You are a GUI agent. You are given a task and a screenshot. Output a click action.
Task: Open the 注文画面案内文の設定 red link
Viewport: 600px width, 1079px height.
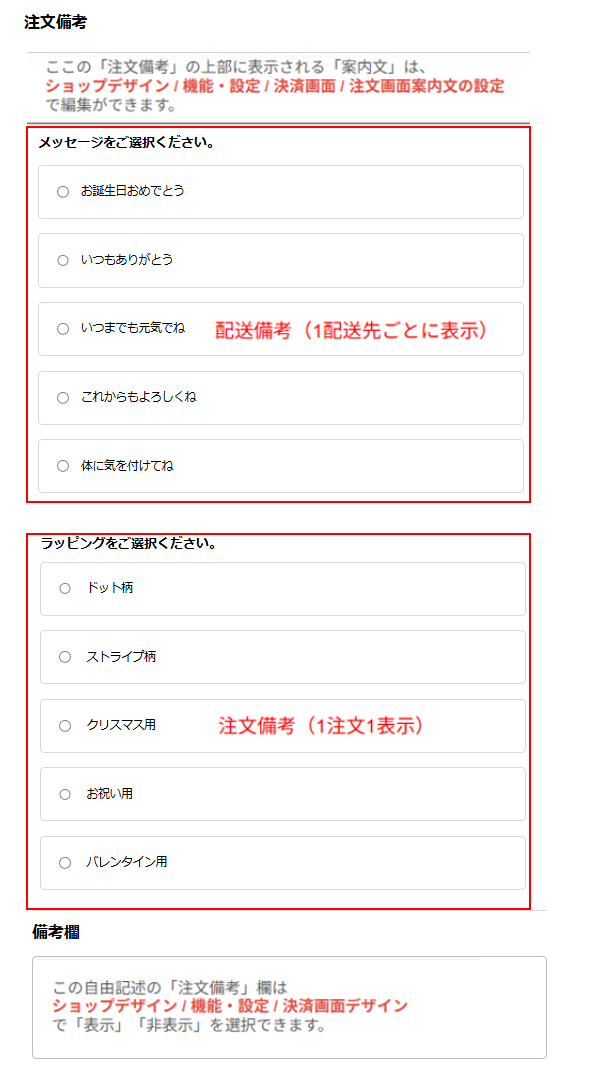click(427, 86)
